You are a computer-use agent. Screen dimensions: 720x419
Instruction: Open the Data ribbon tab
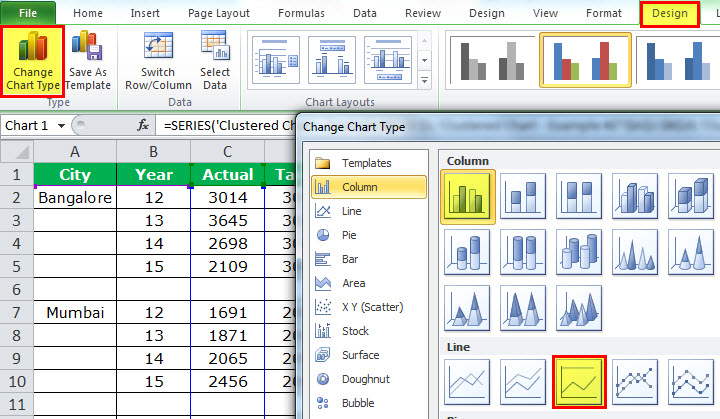pos(365,13)
